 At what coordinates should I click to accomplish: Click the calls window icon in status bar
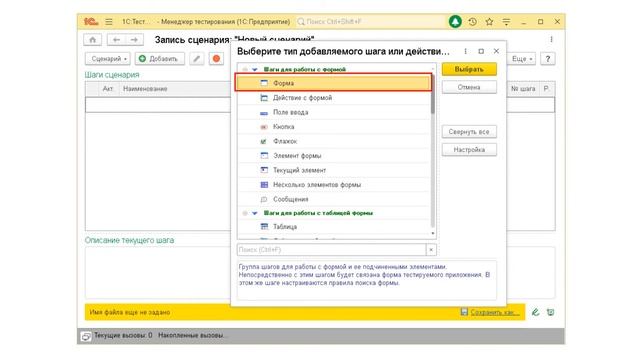tap(86, 336)
